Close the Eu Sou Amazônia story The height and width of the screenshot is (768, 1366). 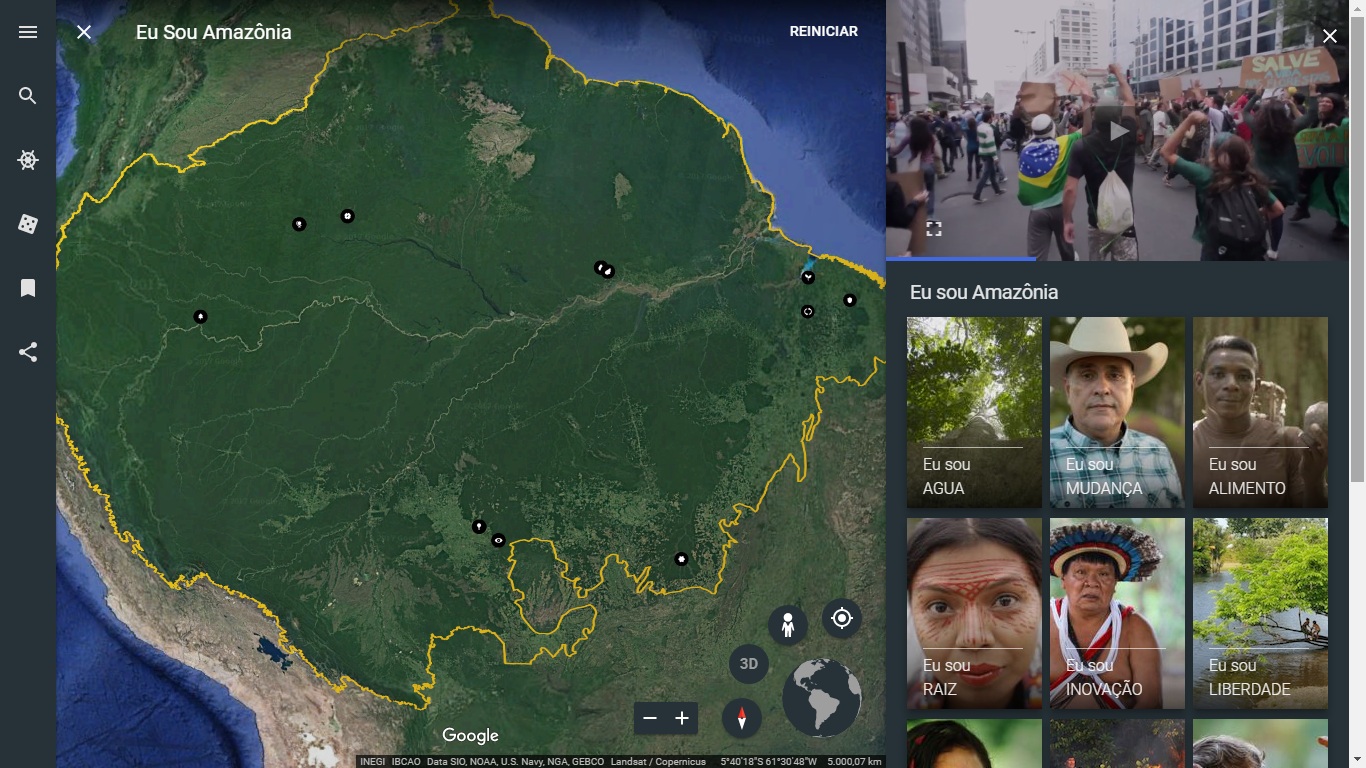[x=84, y=32]
